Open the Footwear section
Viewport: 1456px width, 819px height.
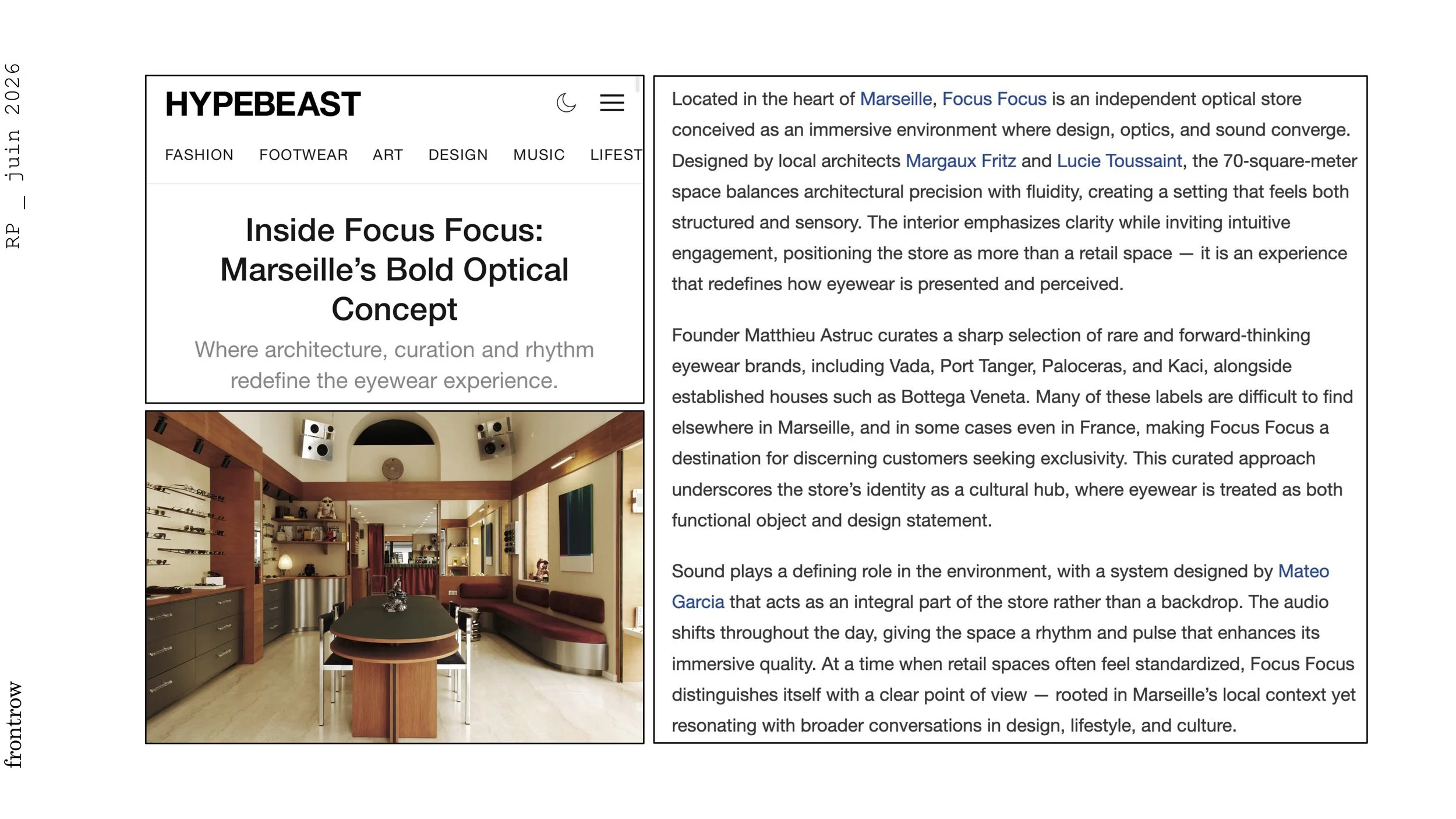pos(303,155)
